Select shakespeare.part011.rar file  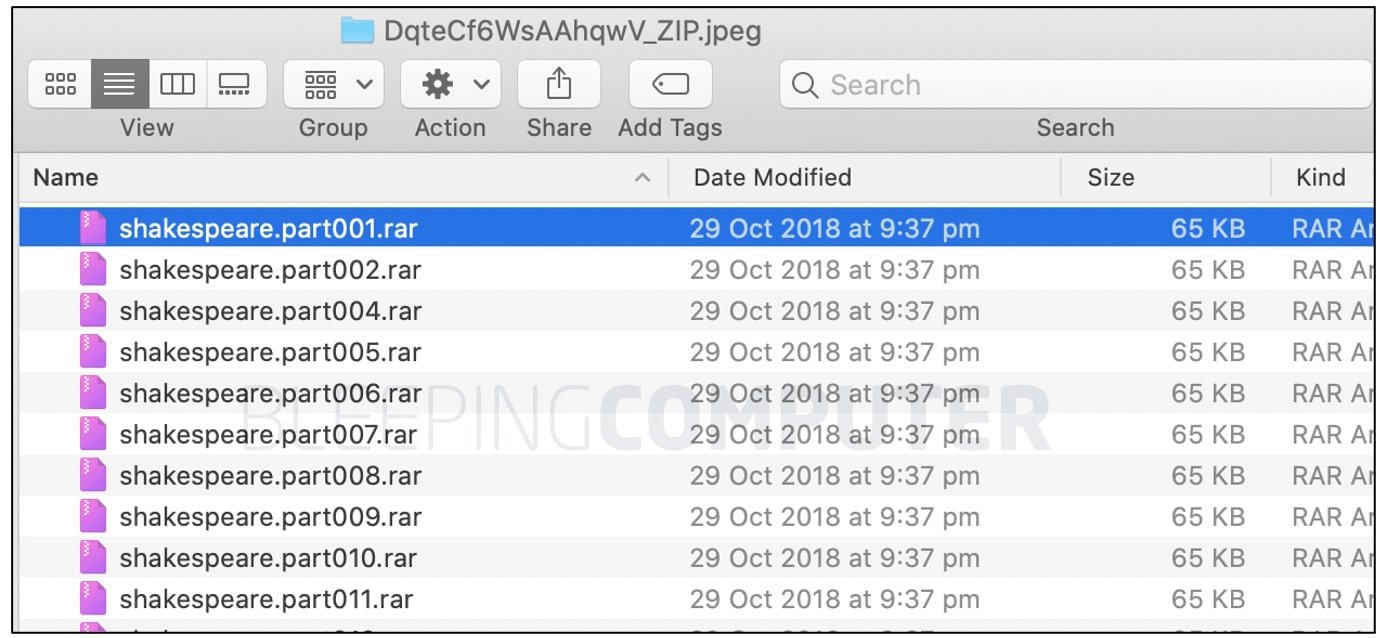[266, 599]
